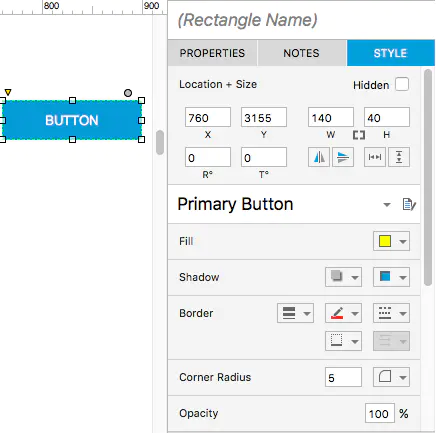Flip the widget horizontally
The width and height of the screenshot is (436, 433).
[x=319, y=157]
